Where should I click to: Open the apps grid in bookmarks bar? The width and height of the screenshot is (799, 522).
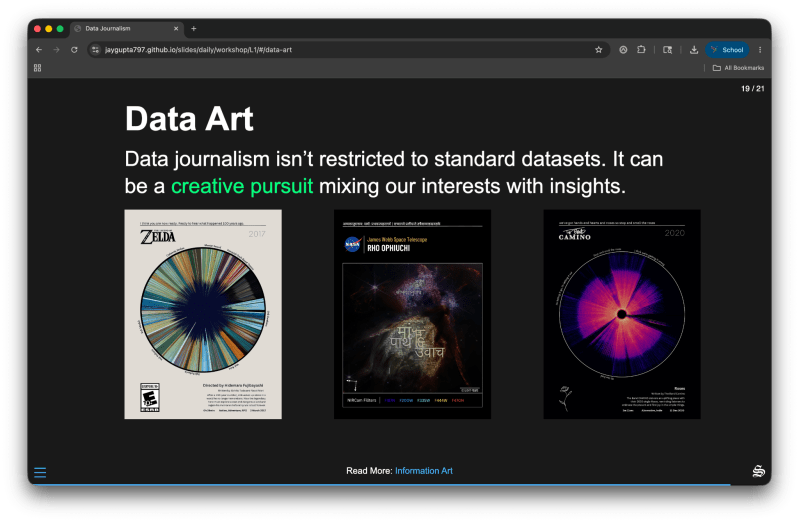tap(37, 68)
